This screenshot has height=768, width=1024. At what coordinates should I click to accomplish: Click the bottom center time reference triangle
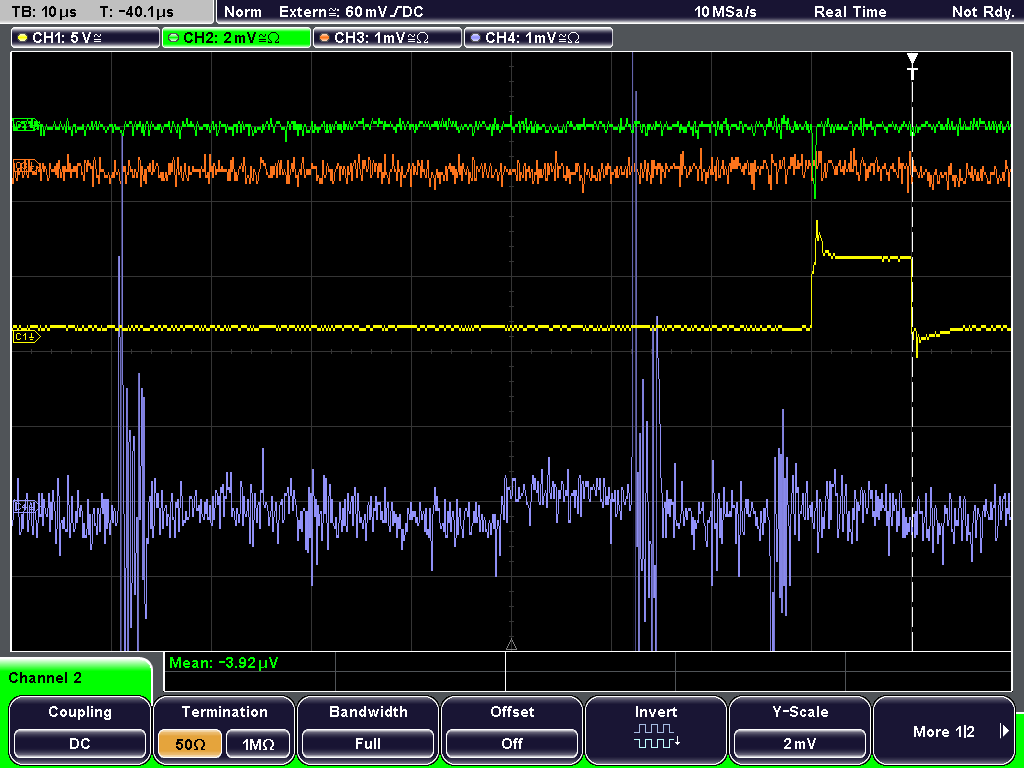tap(511, 645)
